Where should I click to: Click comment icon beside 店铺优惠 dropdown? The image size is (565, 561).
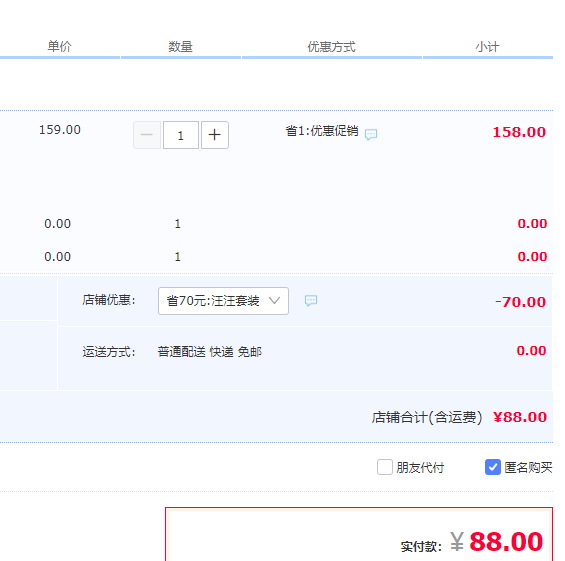[x=311, y=300]
